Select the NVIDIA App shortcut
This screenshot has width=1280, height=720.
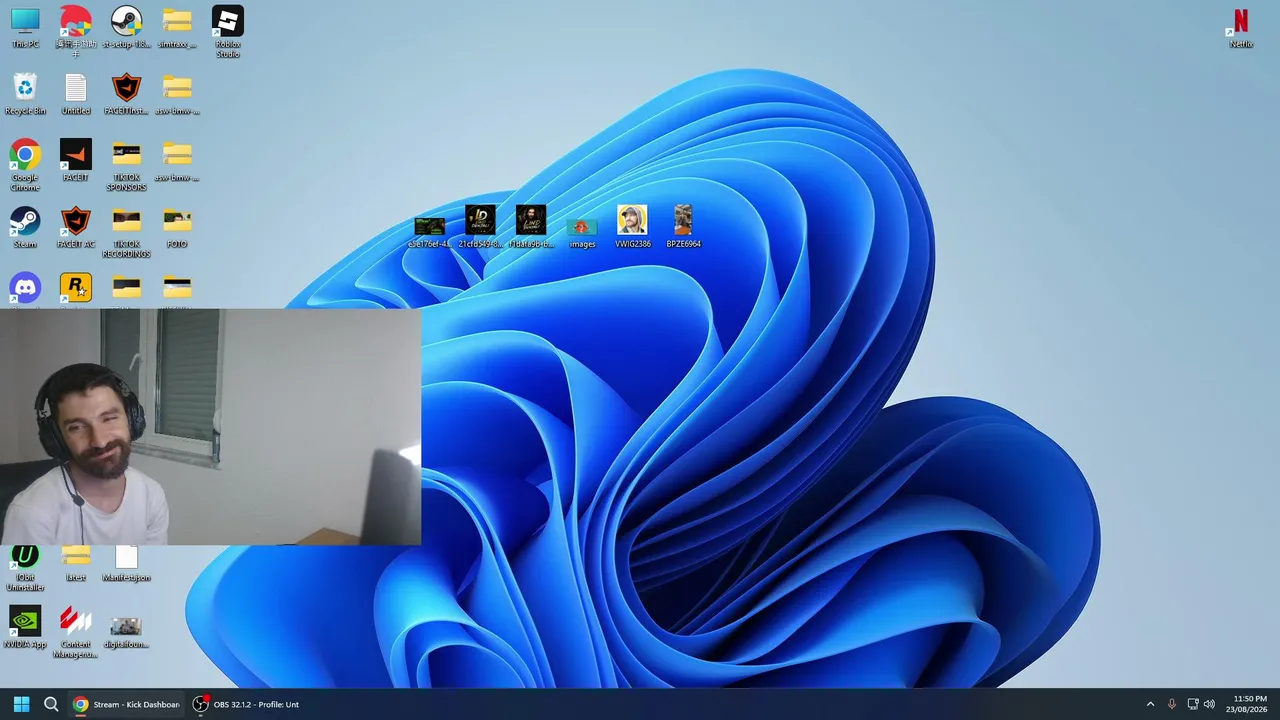pos(25,627)
